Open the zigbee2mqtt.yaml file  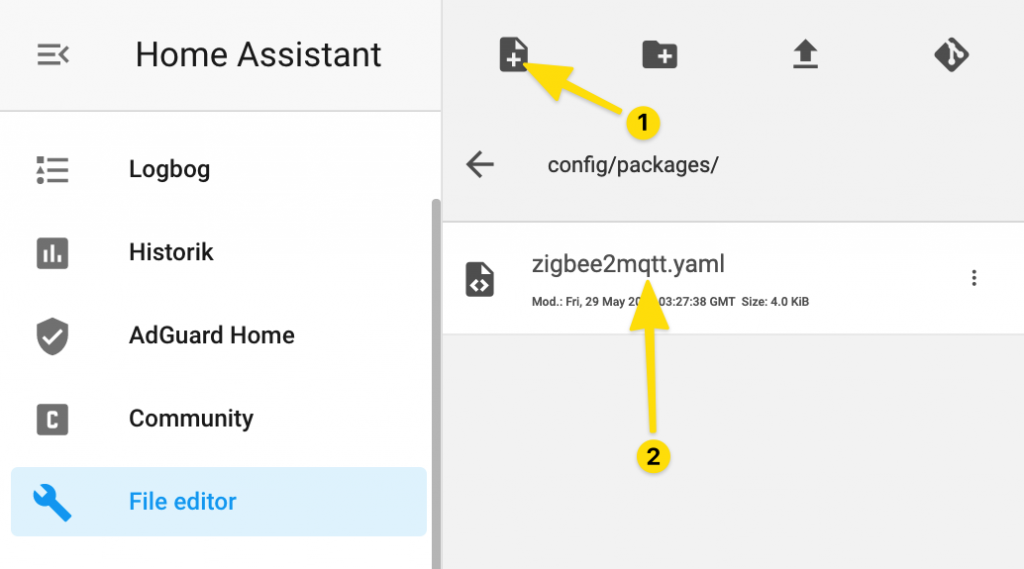(x=733, y=279)
